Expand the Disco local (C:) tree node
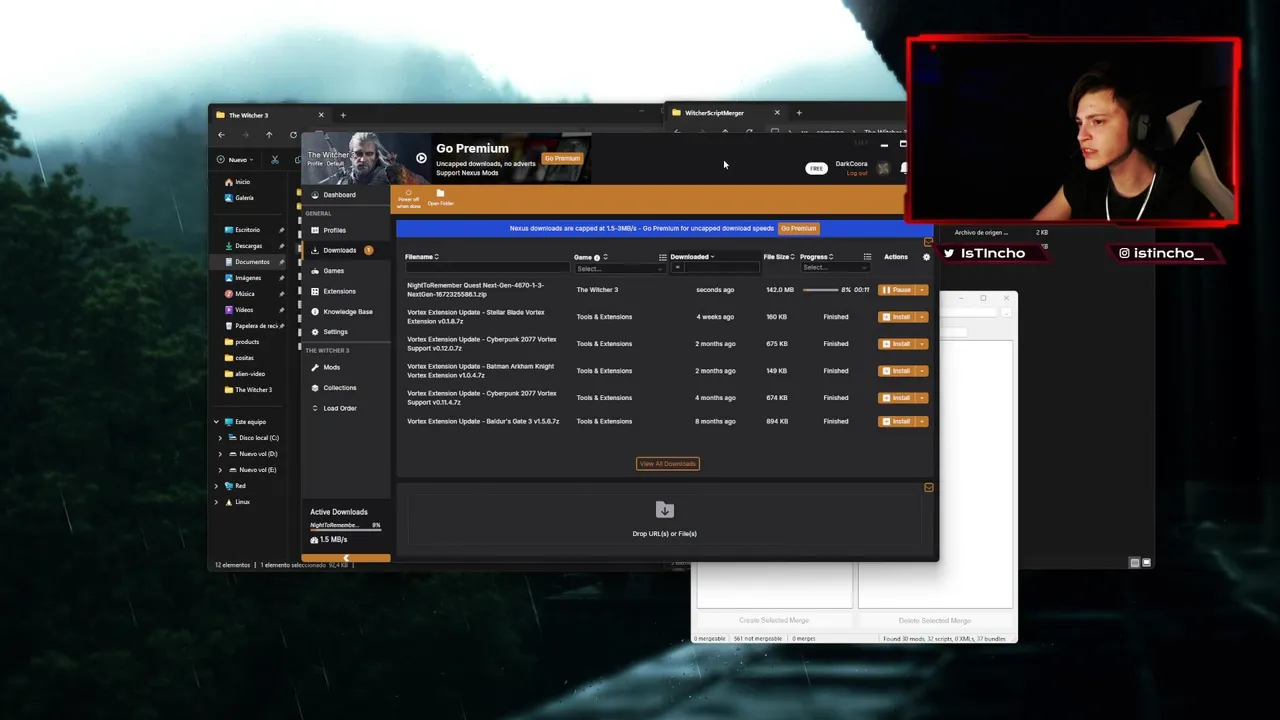The height and width of the screenshot is (720, 1280). 221,438
